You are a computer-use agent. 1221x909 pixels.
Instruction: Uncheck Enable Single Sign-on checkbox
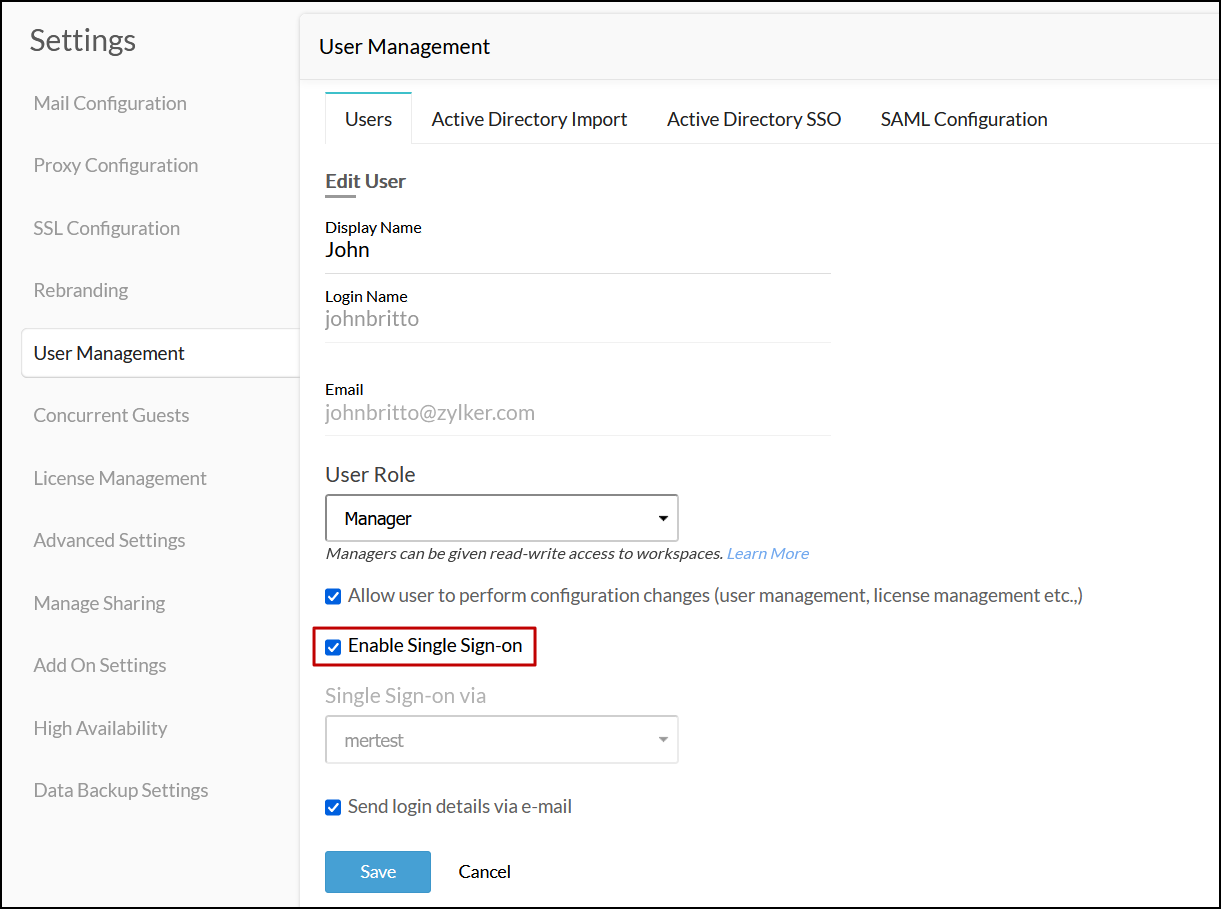[x=334, y=647]
